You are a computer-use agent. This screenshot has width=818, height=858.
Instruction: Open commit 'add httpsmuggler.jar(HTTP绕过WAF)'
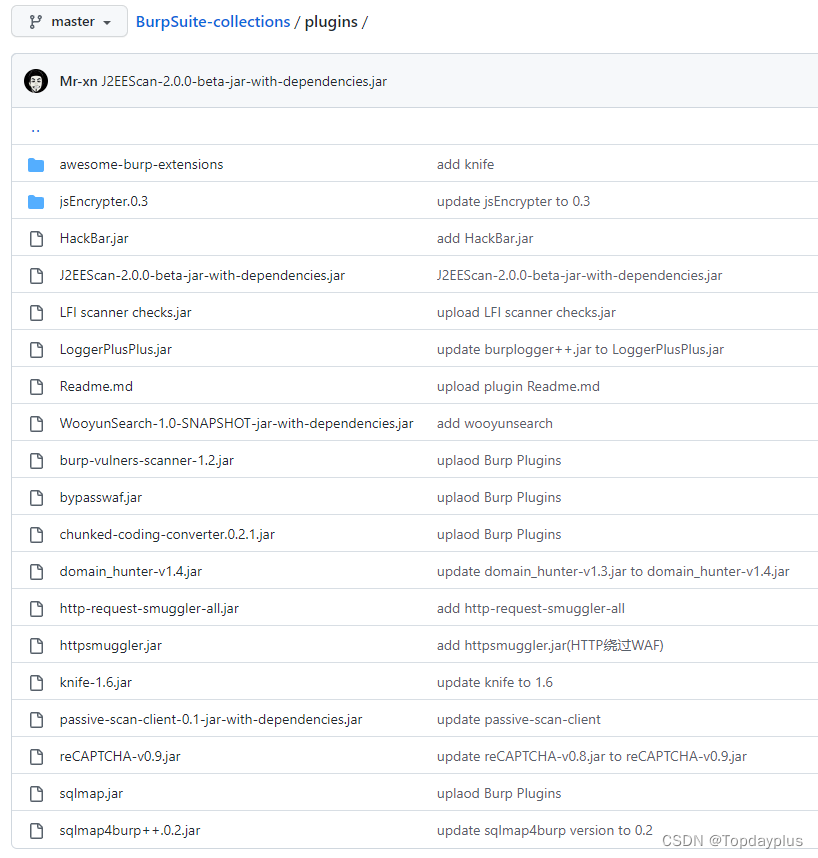[550, 645]
